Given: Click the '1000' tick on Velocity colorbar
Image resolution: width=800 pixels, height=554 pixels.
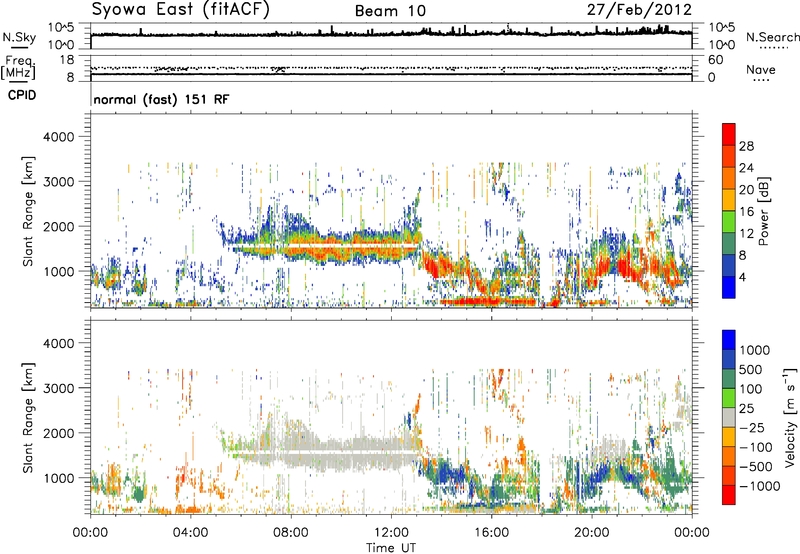Looking at the screenshot, I should [x=755, y=350].
